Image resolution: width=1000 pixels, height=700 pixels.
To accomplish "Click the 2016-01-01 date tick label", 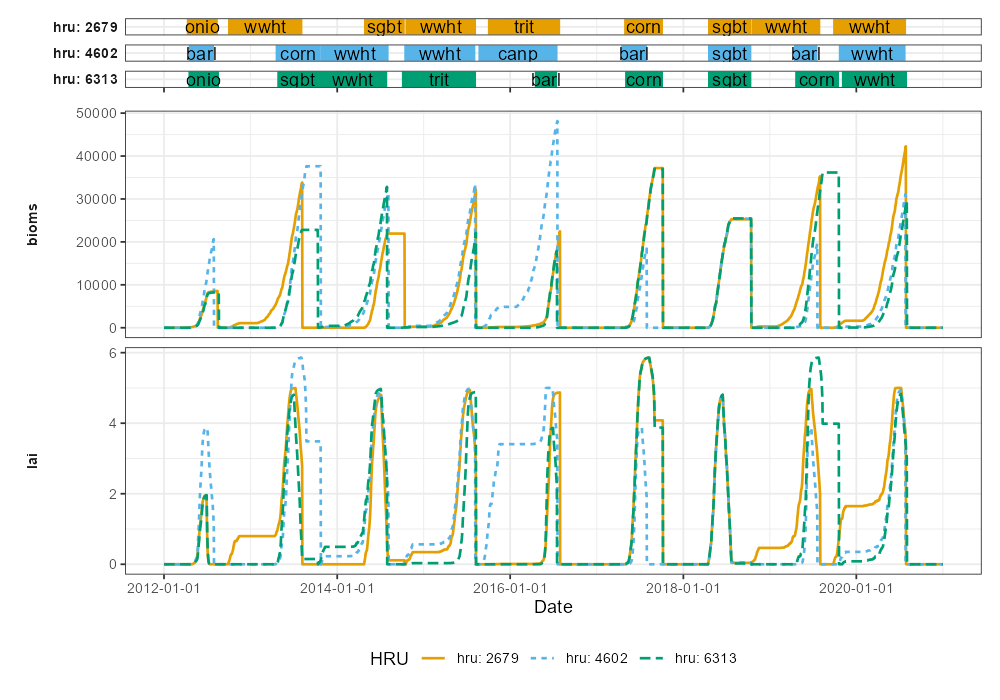I will pyautogui.click(x=510, y=589).
